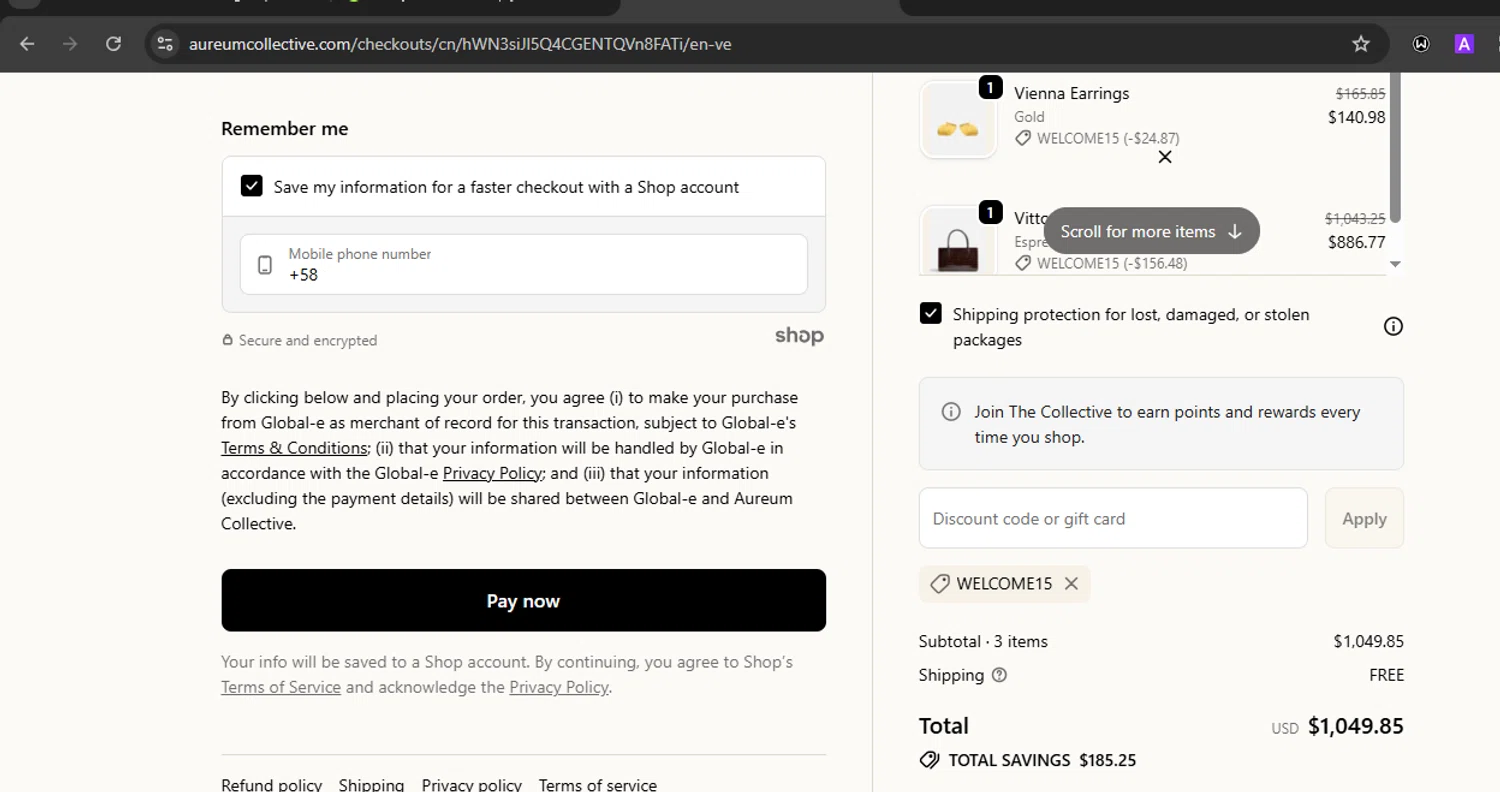This screenshot has width=1500, height=792.
Task: Click the tag icon on WELCOME15 chip
Action: click(939, 584)
